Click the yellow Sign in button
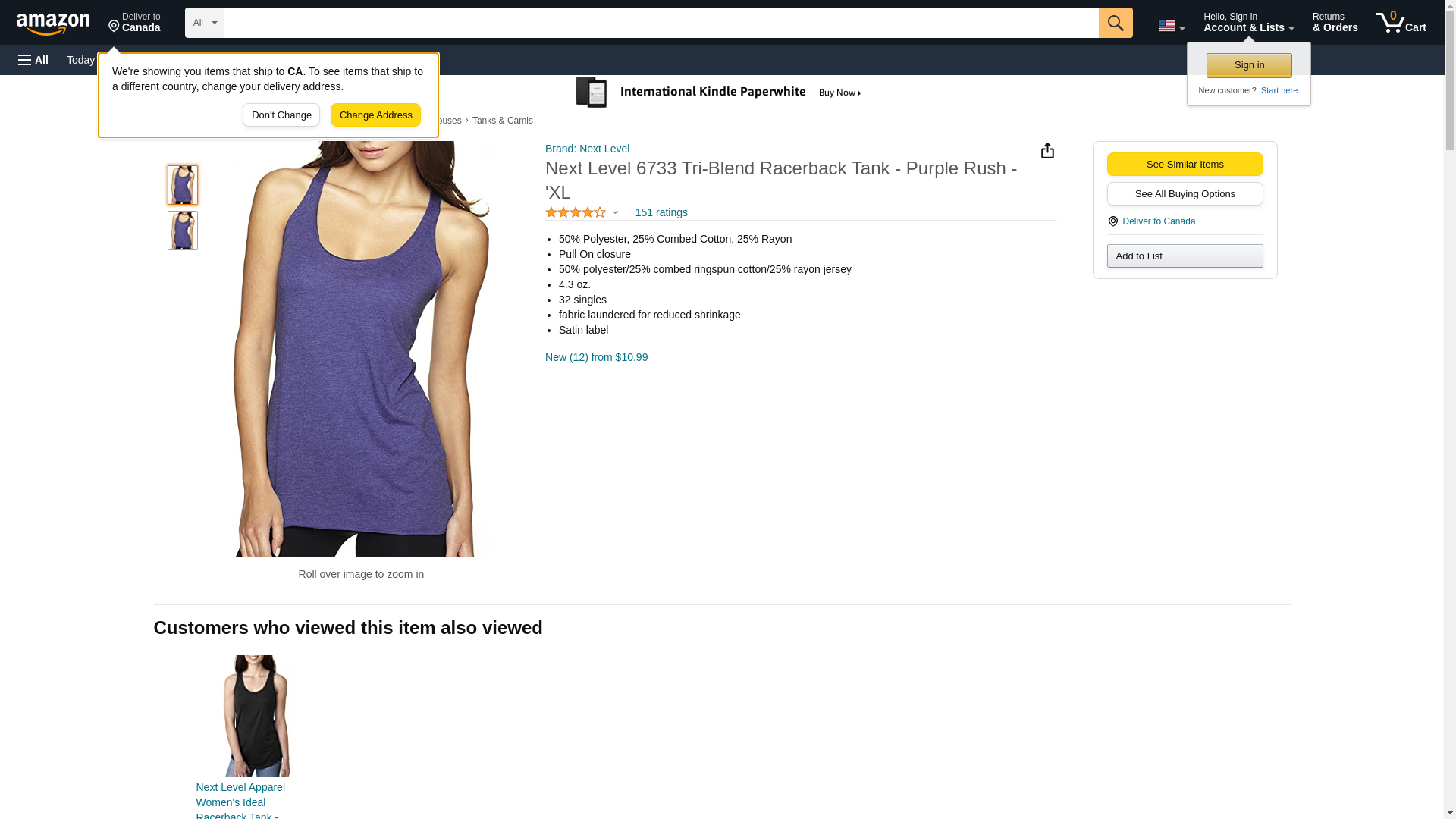1456x819 pixels. pyautogui.click(x=1248, y=65)
